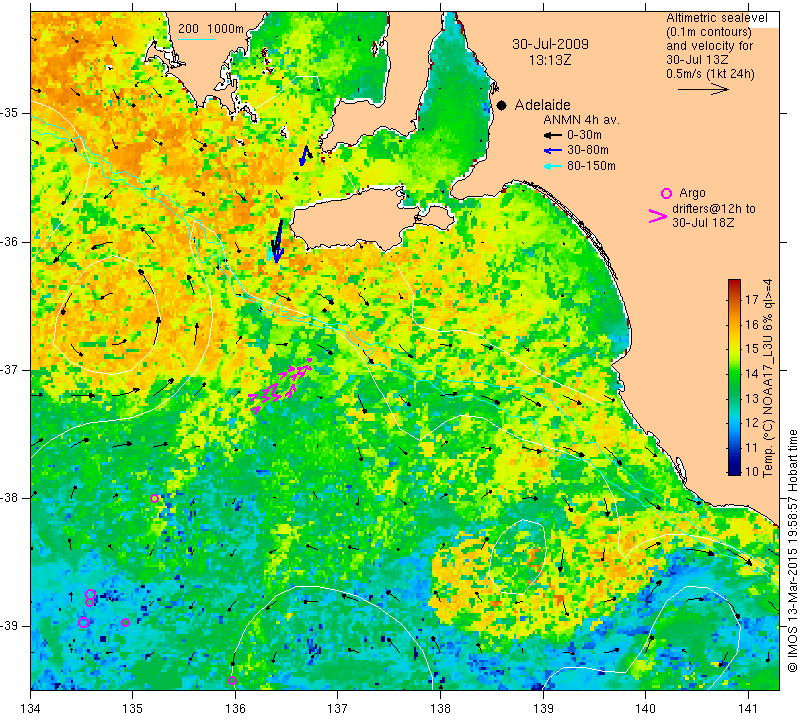Click the 17 value on colorbar scale
This screenshot has width=800, height=720.
coord(752,299)
